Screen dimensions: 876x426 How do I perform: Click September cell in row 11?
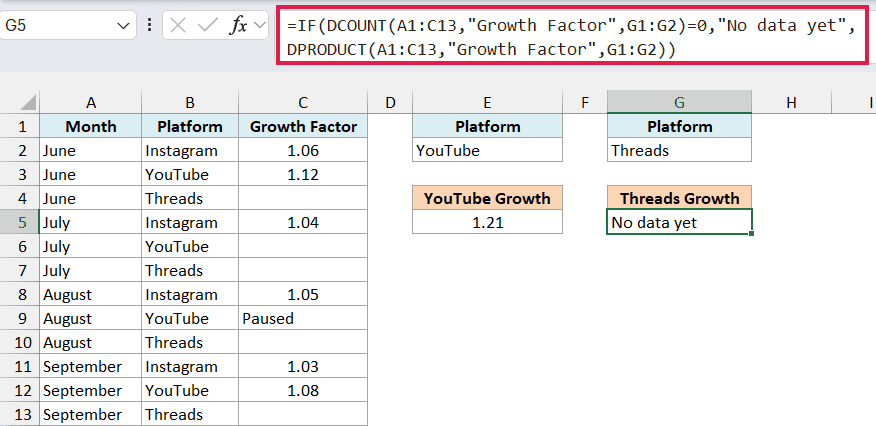[91, 367]
